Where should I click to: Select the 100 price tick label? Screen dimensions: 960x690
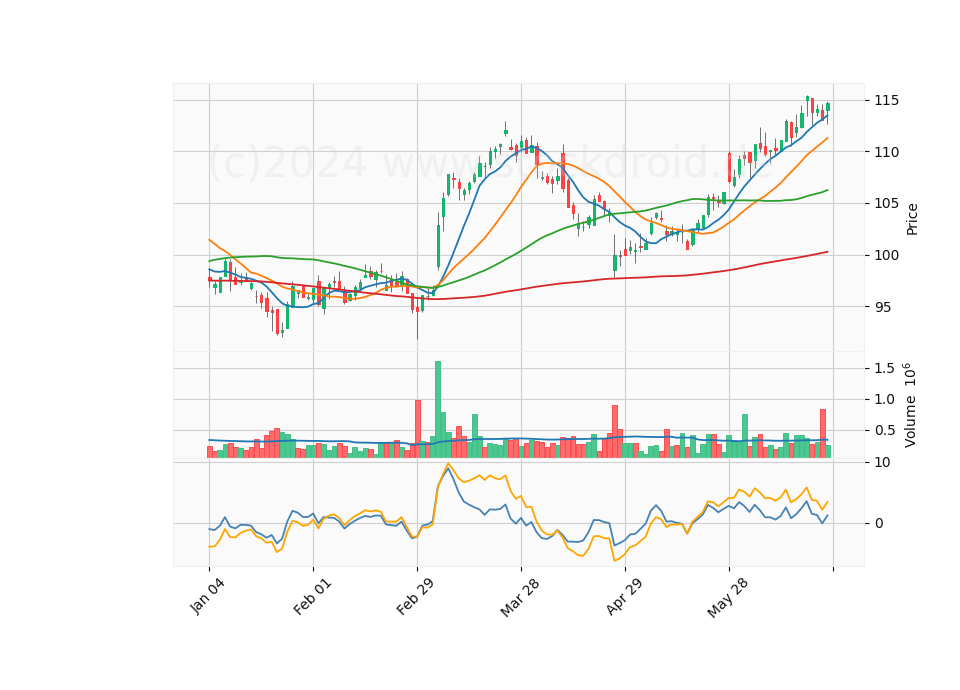click(x=887, y=255)
